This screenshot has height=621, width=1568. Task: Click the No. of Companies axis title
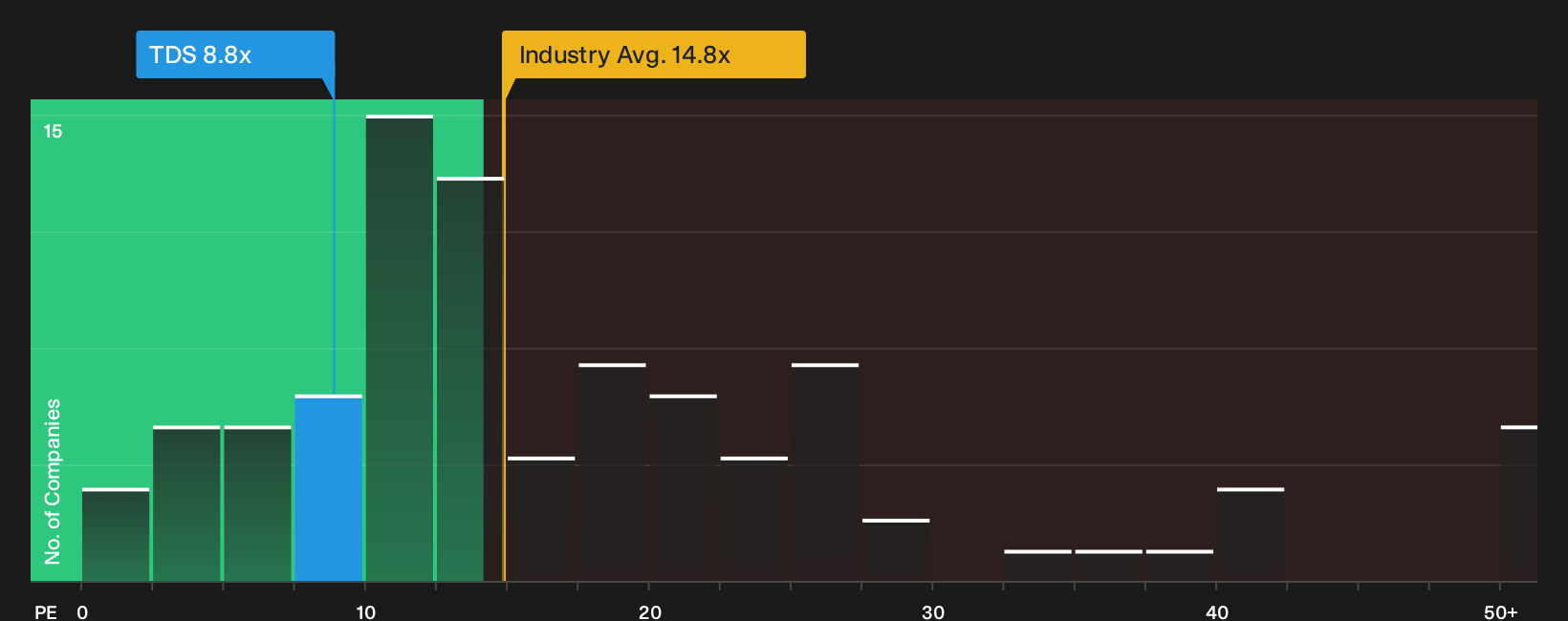pyautogui.click(x=53, y=481)
